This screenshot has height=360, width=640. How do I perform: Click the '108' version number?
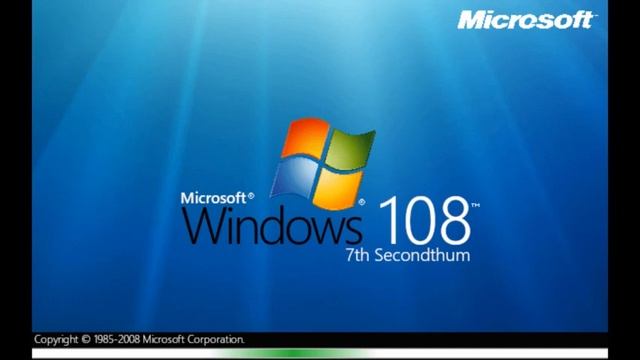tap(424, 220)
